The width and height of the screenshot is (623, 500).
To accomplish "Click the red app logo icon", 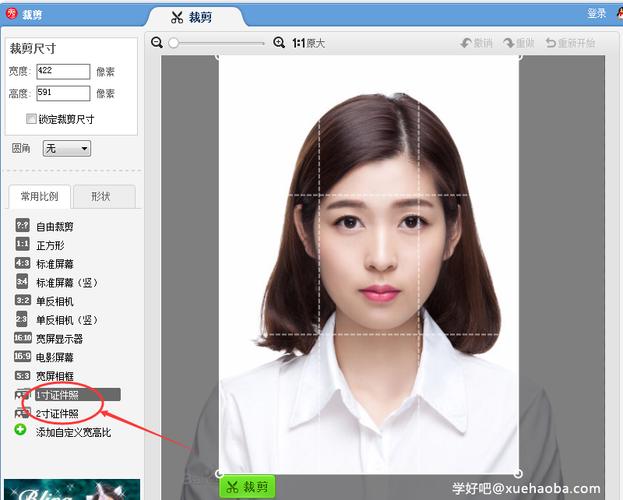I will [12, 14].
